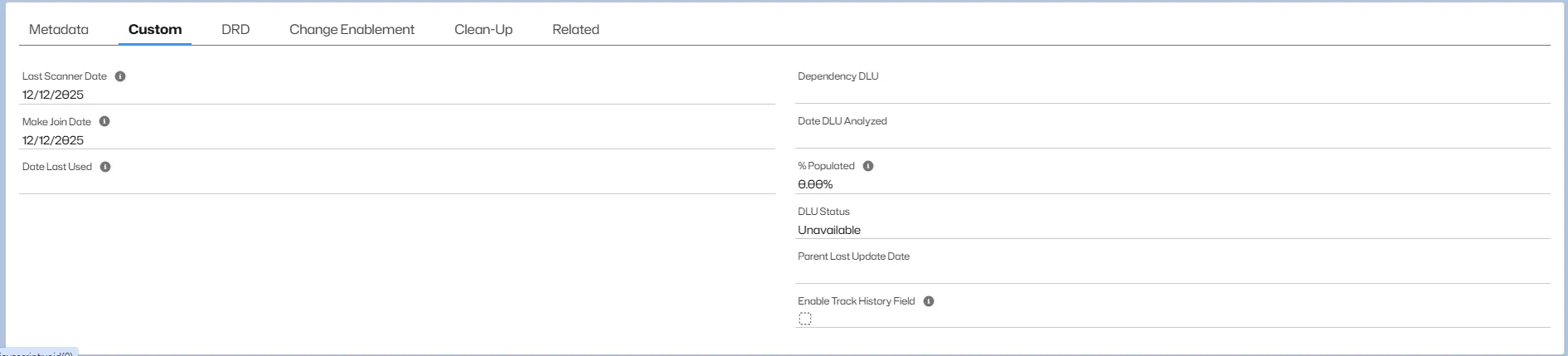Click the info icon next to Make Join Date
The width and height of the screenshot is (1568, 356).
coord(104,121)
